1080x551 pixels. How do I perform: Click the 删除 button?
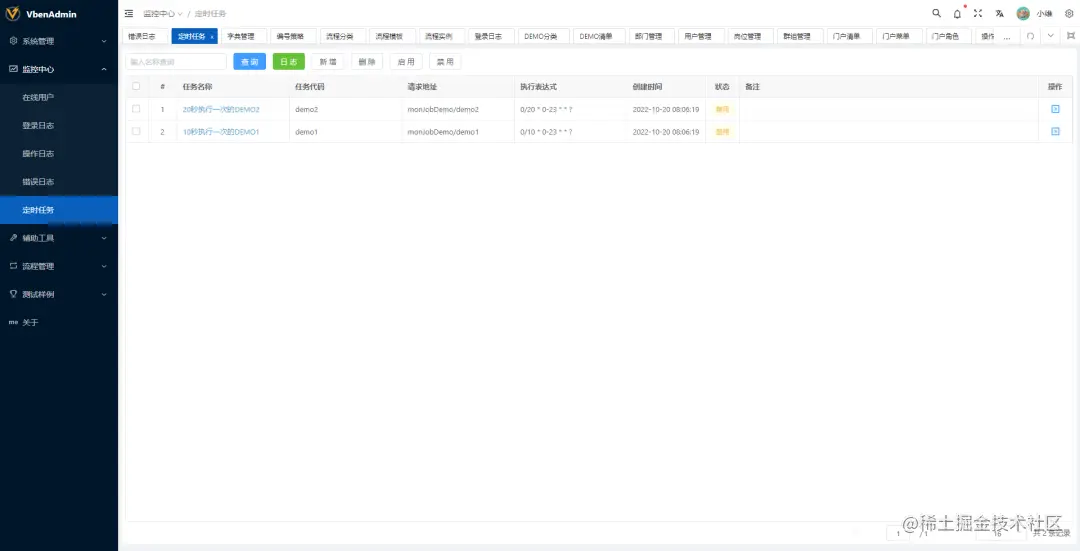pyautogui.click(x=367, y=61)
